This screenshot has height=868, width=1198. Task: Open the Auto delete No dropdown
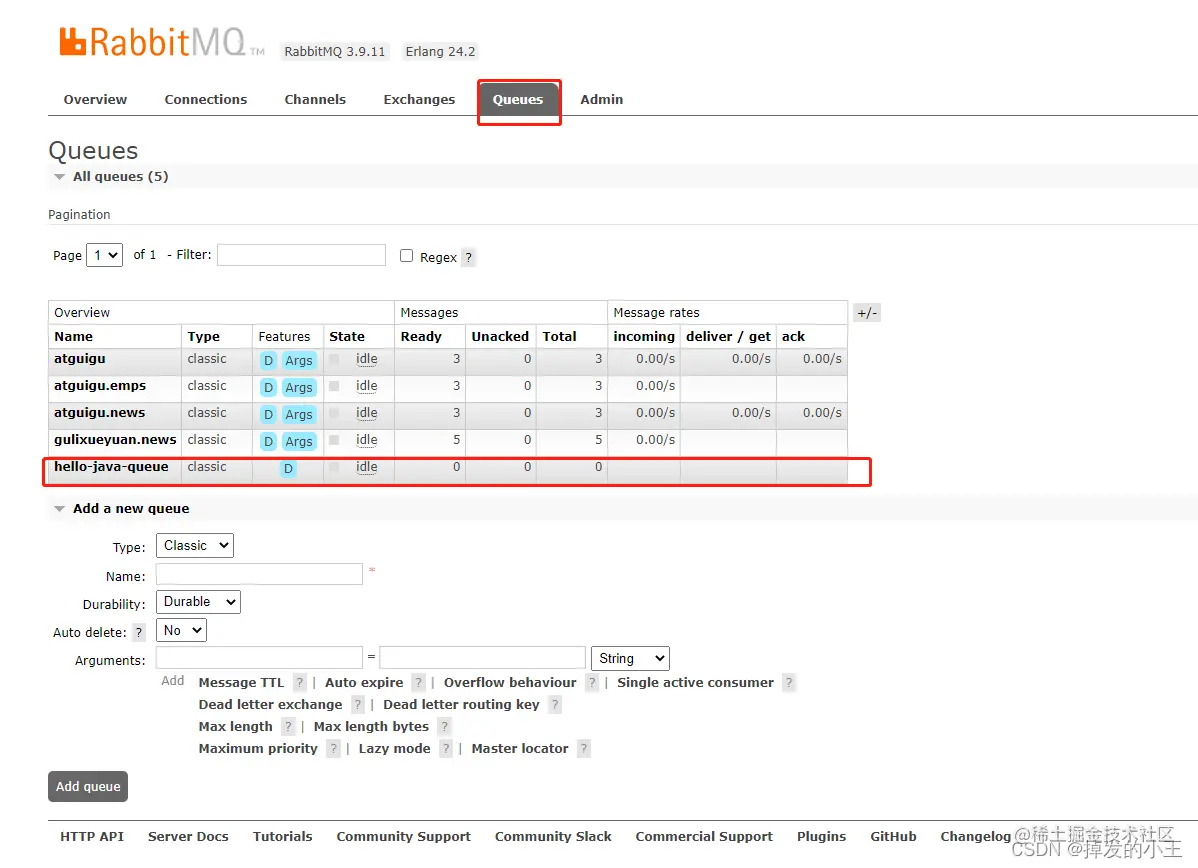point(181,630)
